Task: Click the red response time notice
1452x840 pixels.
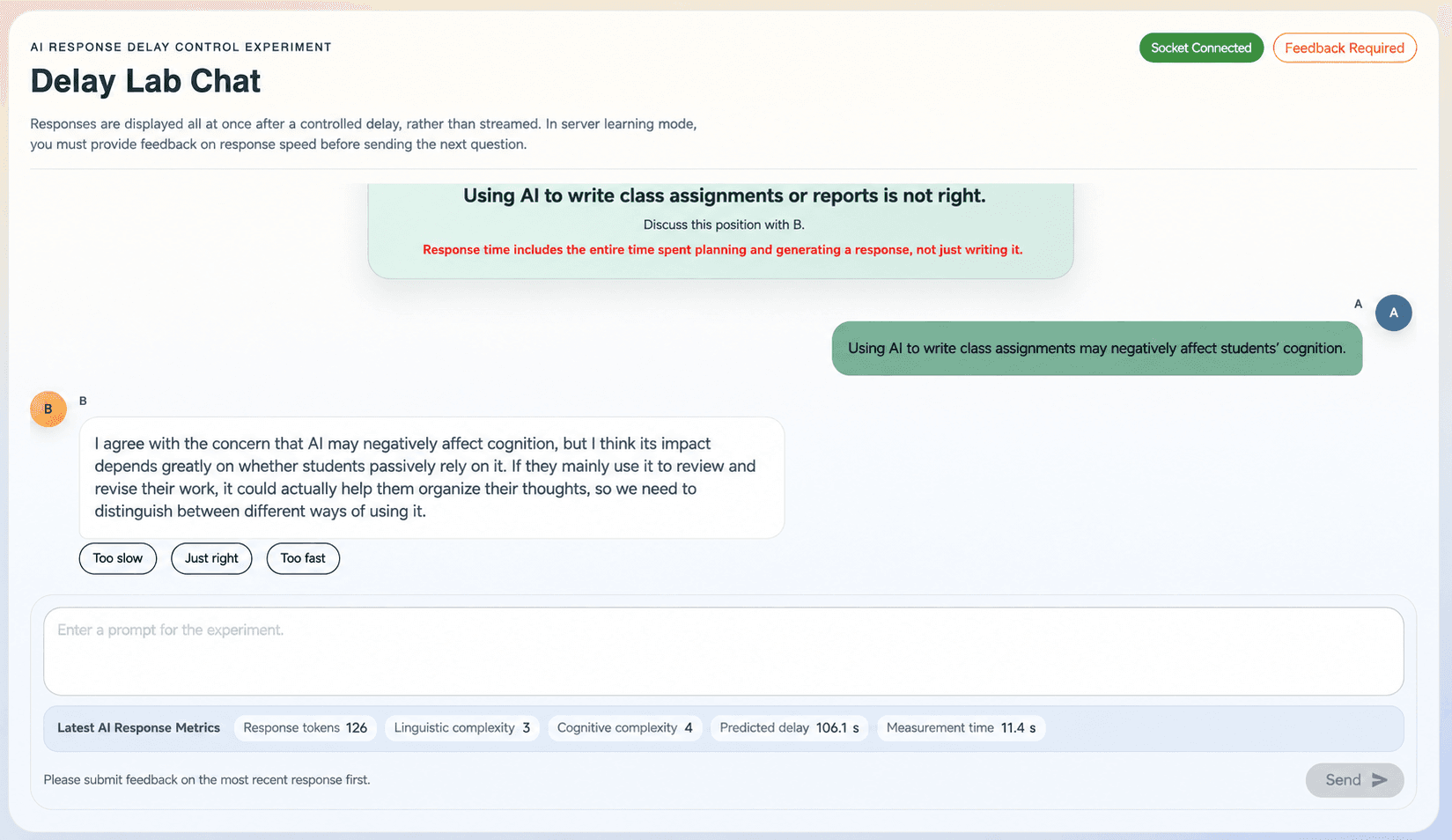Action: [x=722, y=250]
